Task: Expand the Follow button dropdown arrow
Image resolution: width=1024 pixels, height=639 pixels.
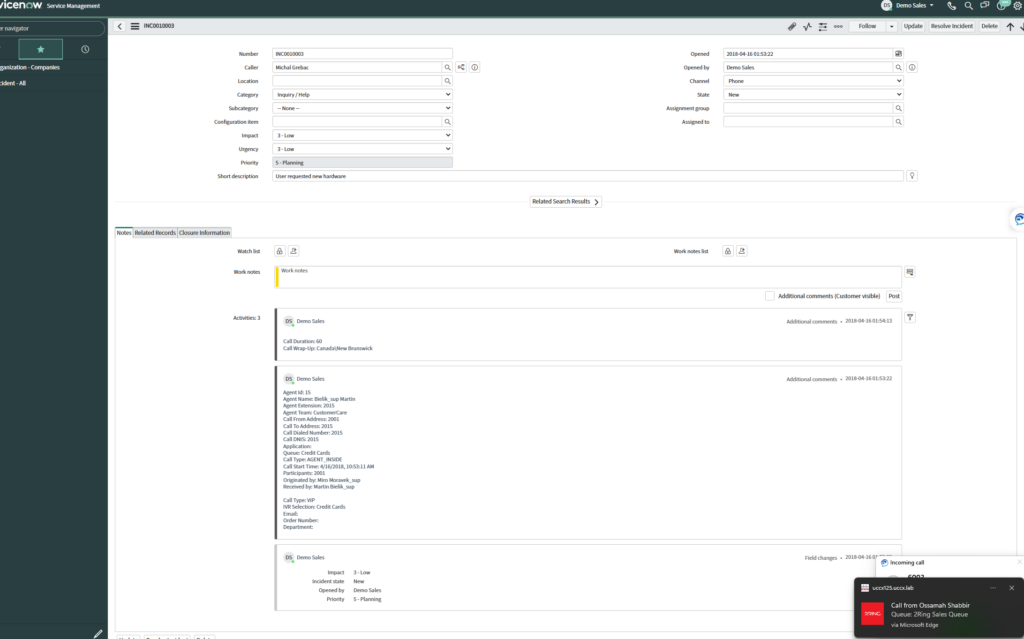Action: click(x=891, y=26)
